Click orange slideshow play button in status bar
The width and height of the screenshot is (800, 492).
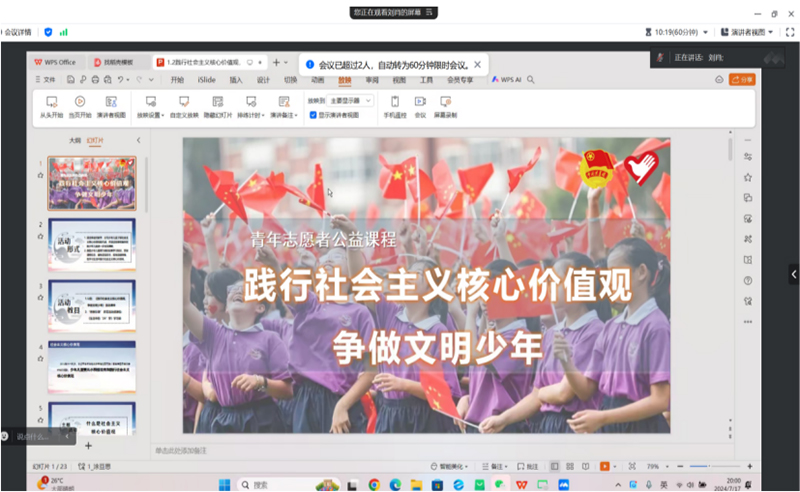[605, 466]
